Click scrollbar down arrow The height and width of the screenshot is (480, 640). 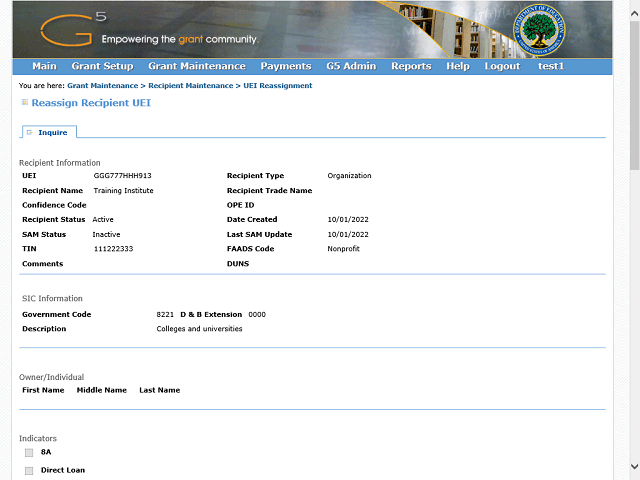point(634,466)
